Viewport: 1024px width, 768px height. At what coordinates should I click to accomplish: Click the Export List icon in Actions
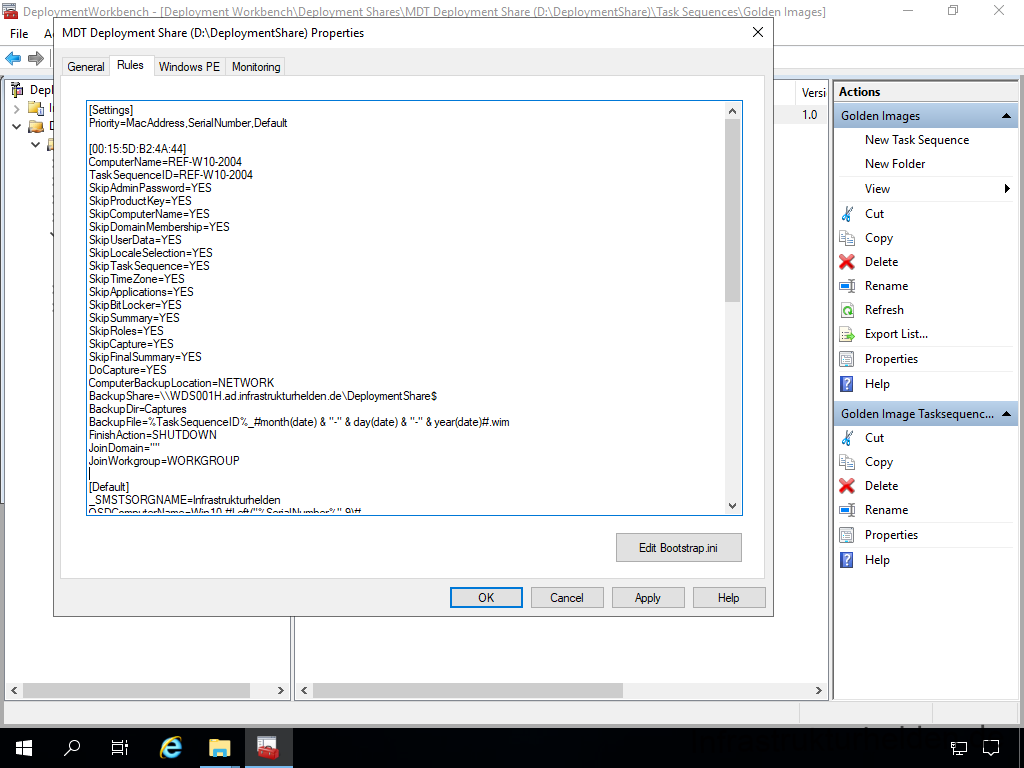pos(847,334)
